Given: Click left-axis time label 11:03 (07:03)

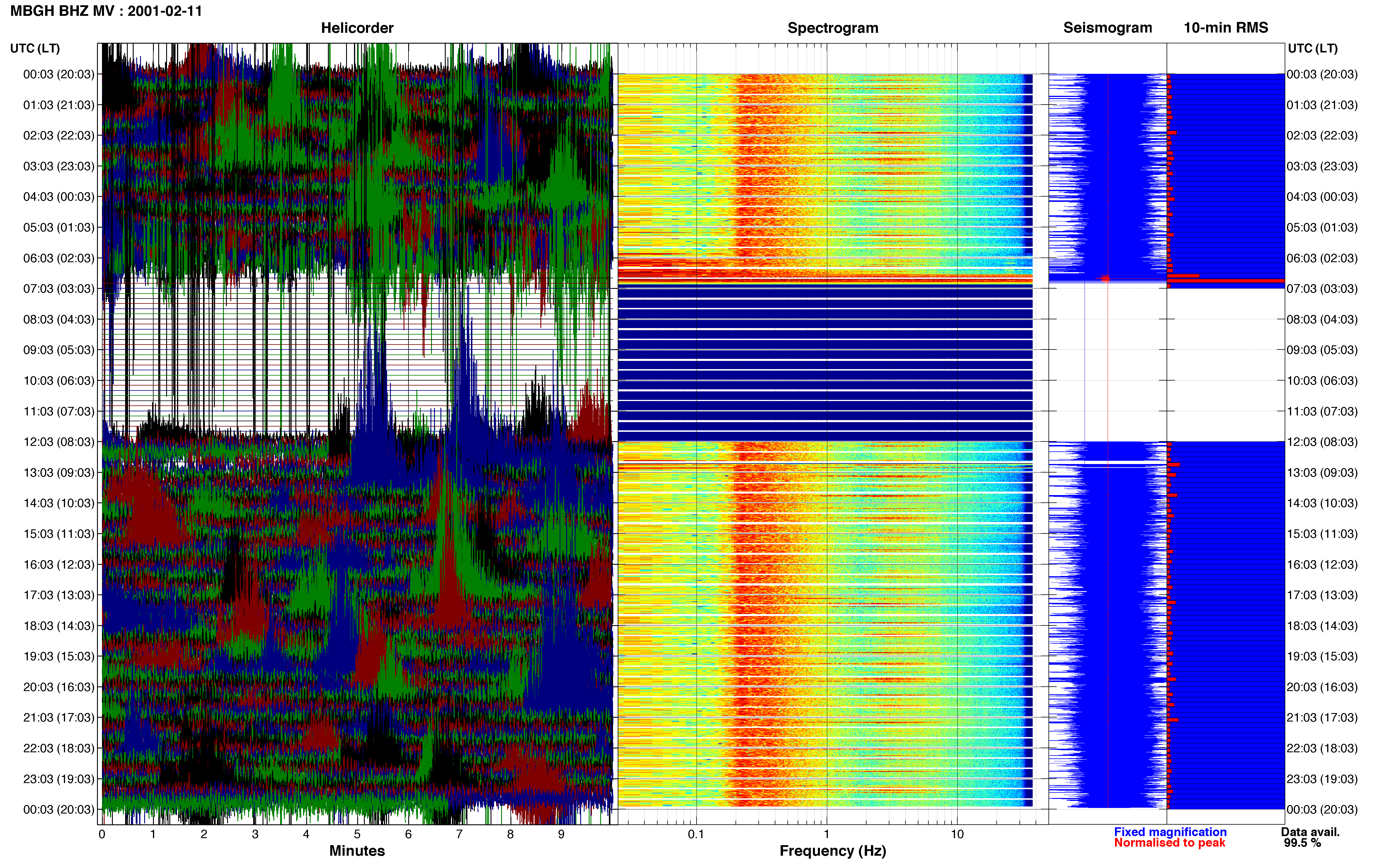Looking at the screenshot, I should pyautogui.click(x=59, y=411).
